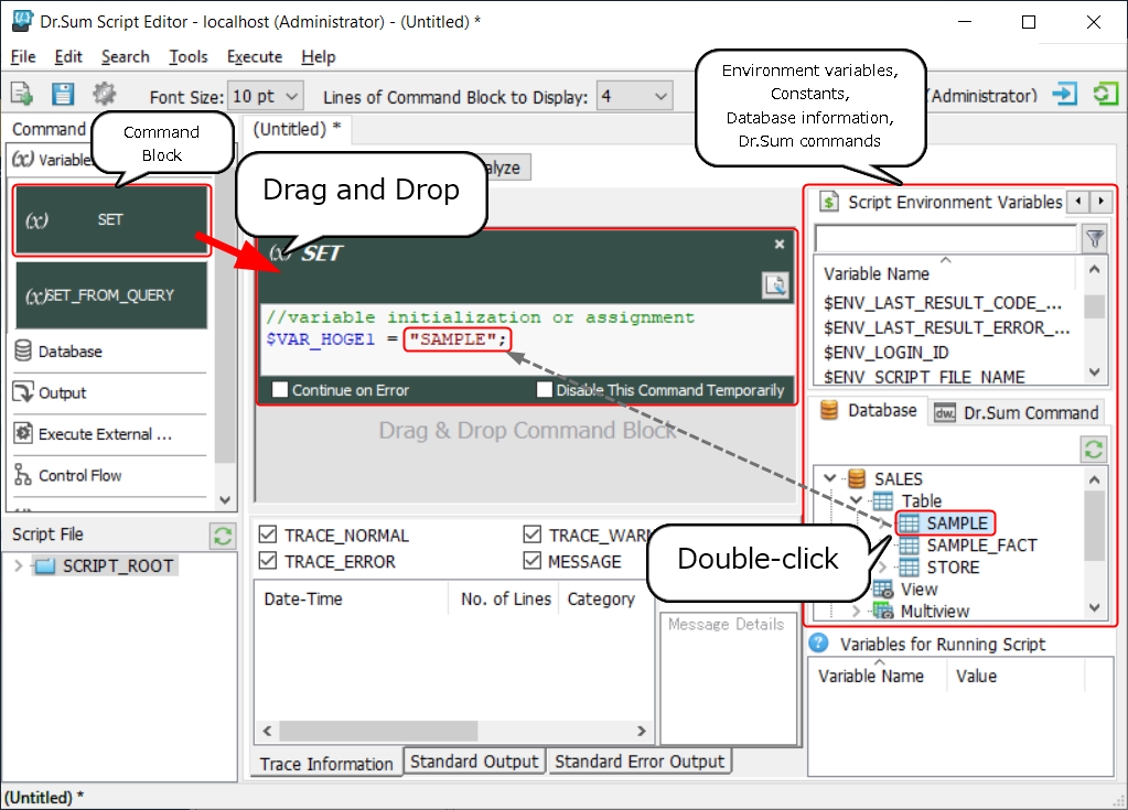Click the filter funnel icon beside search field

(1096, 239)
